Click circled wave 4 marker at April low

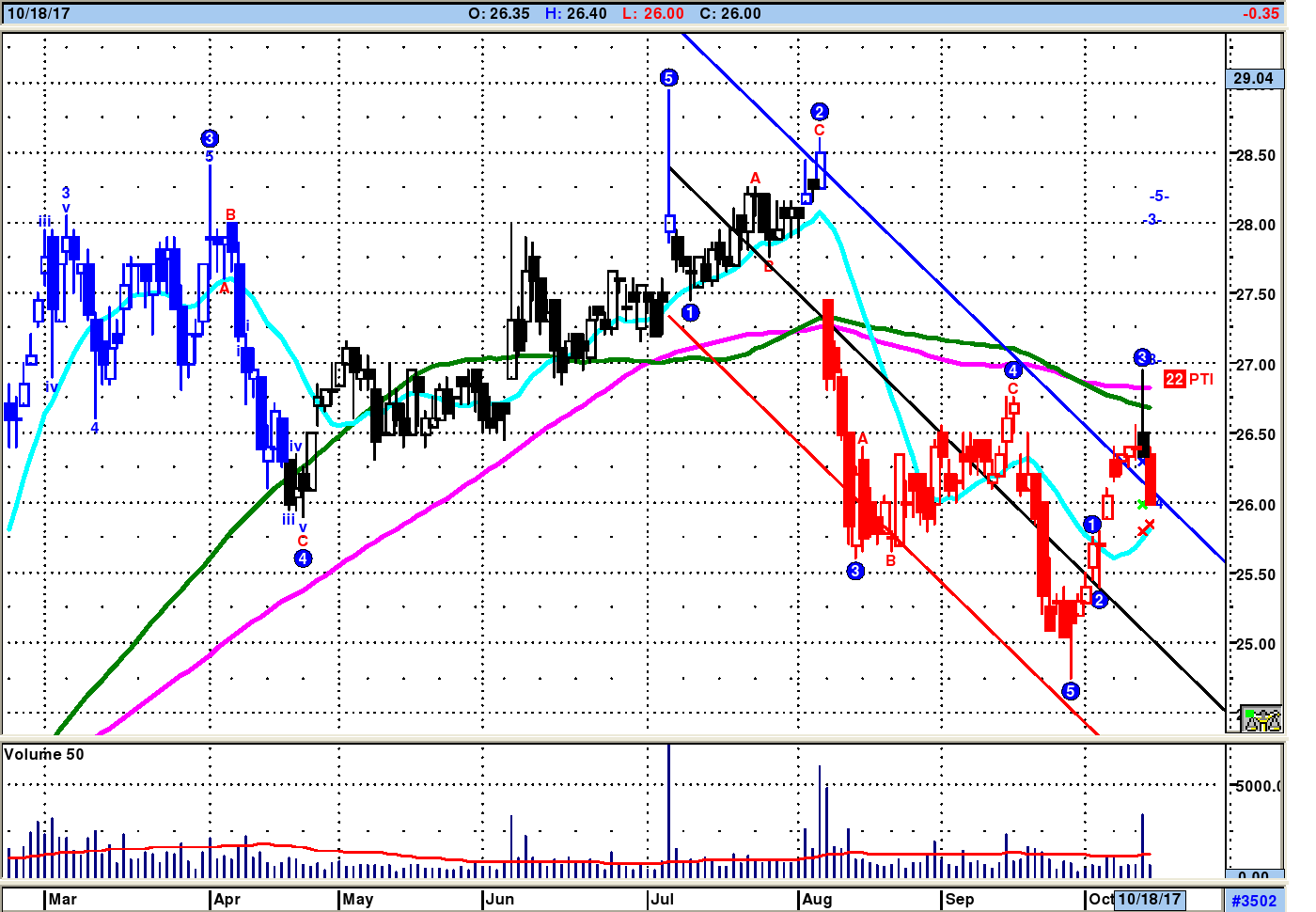(x=303, y=558)
